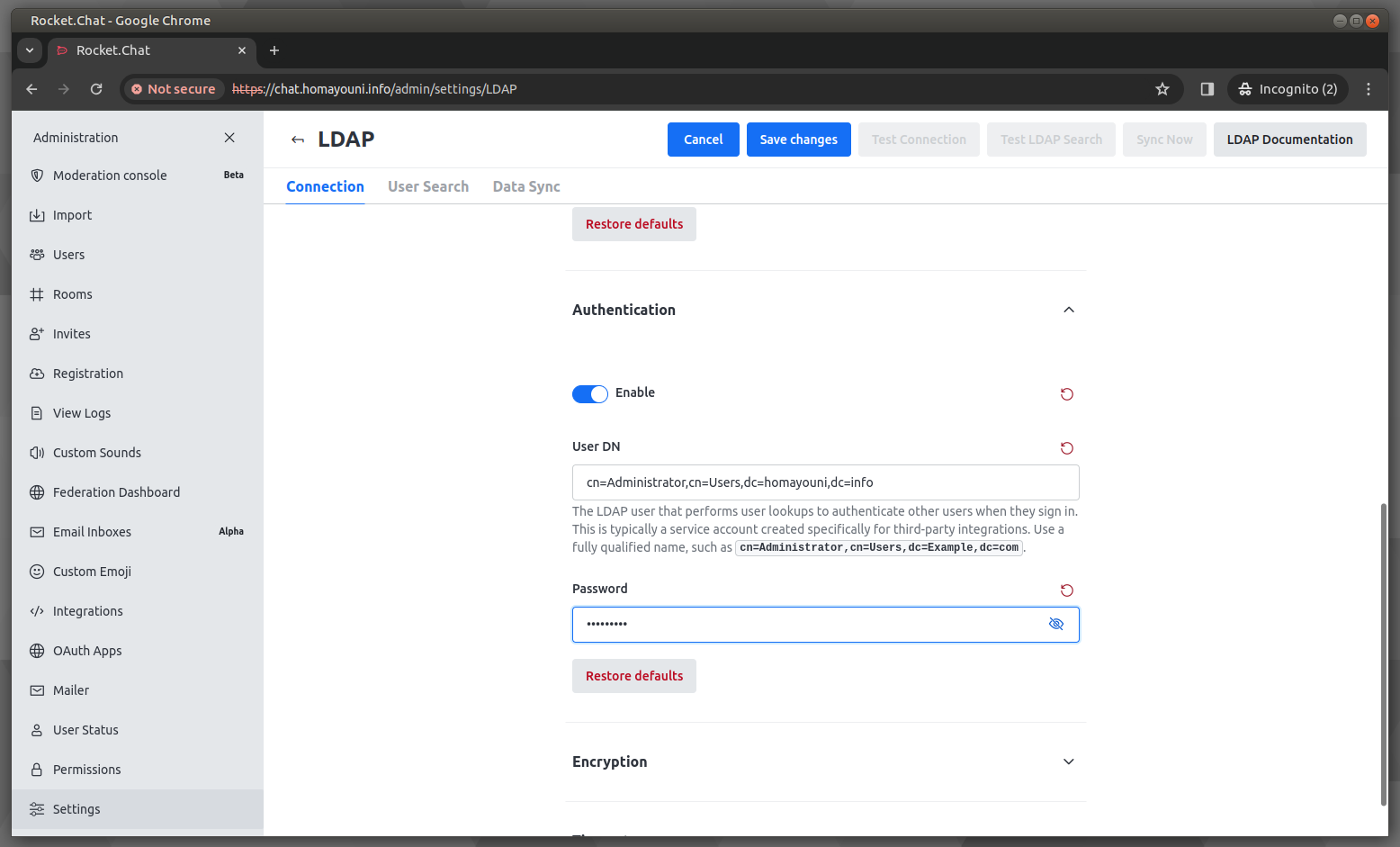1400x847 pixels.
Task: Click the Rooms hash icon
Action: (37, 294)
